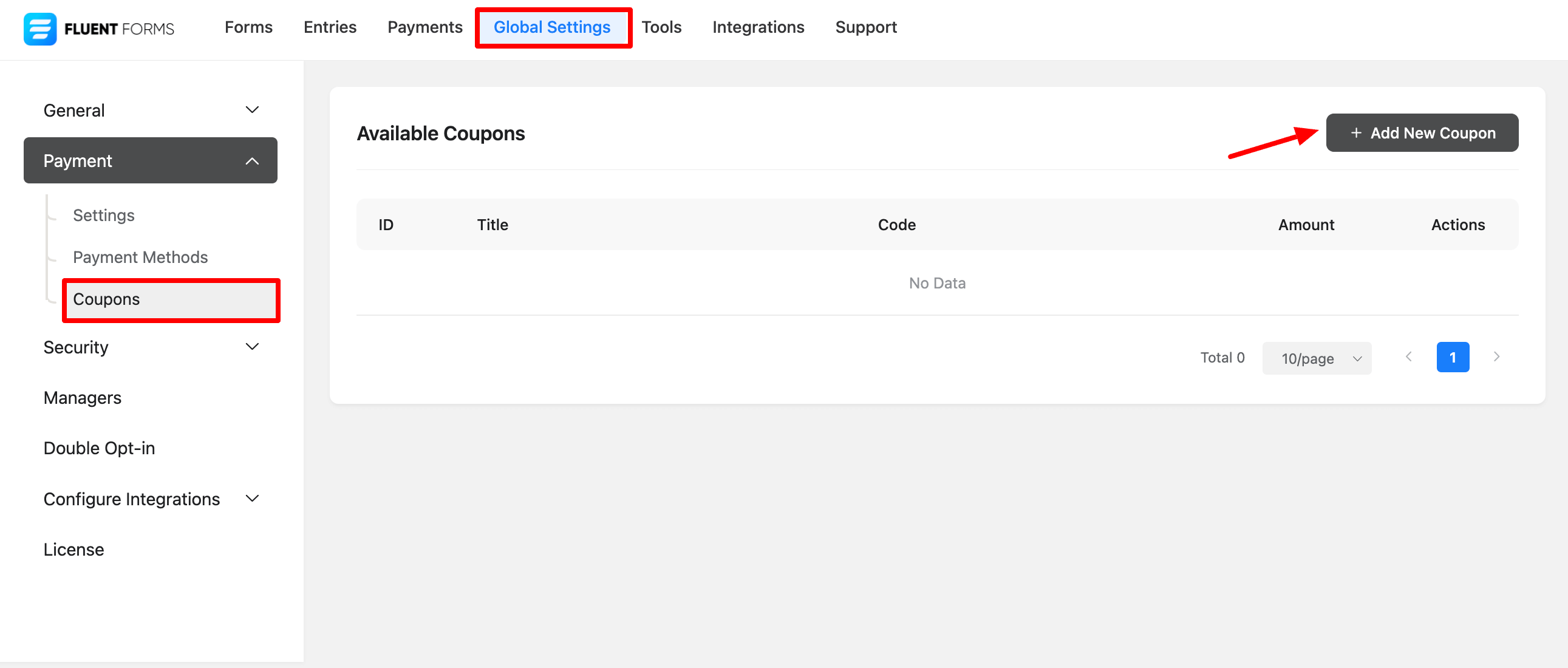Image resolution: width=1568 pixels, height=668 pixels.
Task: Open the Support tab
Action: pyautogui.click(x=865, y=27)
